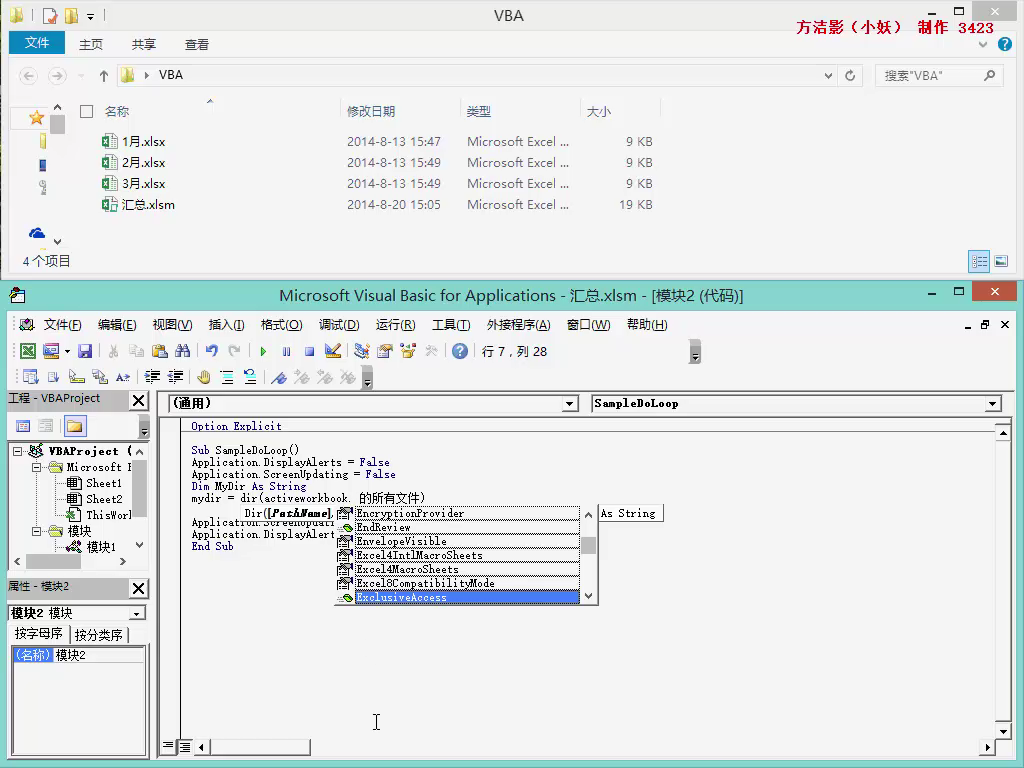Refresh the VBA folder in Explorer
This screenshot has width=1024, height=768.
click(x=850, y=76)
